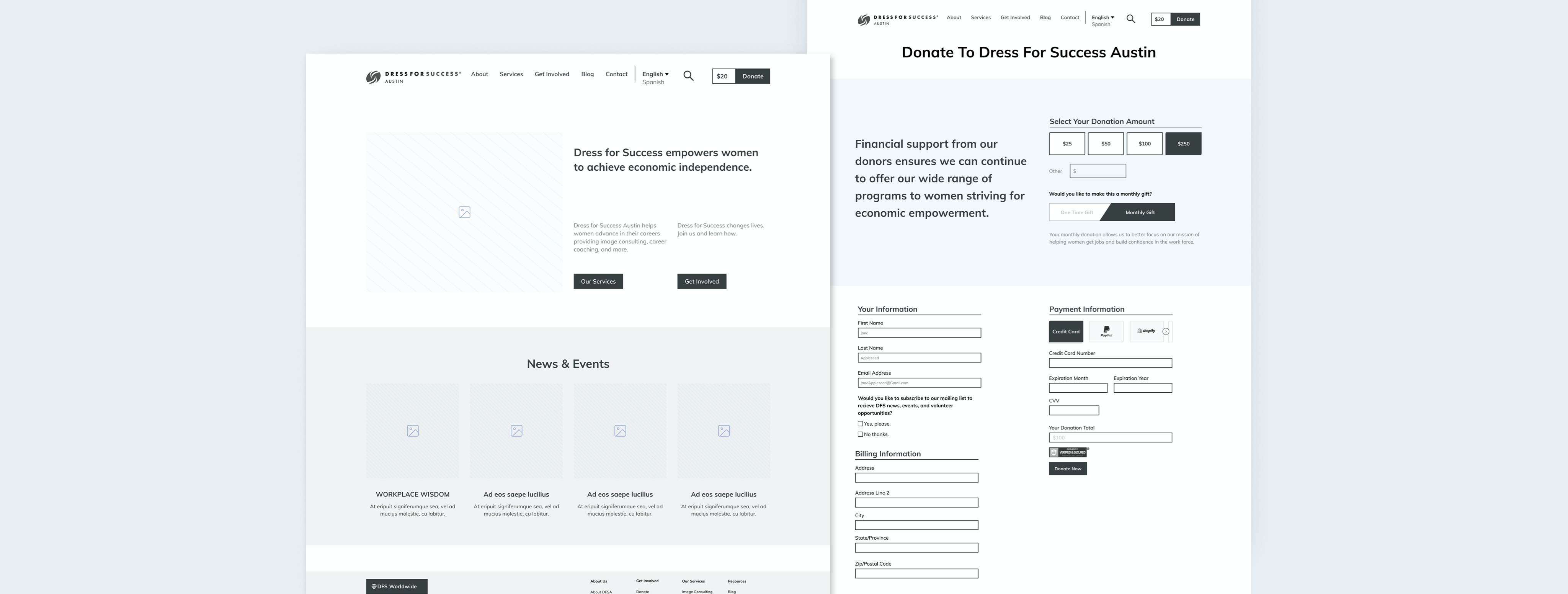Click Your Donation Total field
The height and width of the screenshot is (594, 1568).
(1110, 437)
